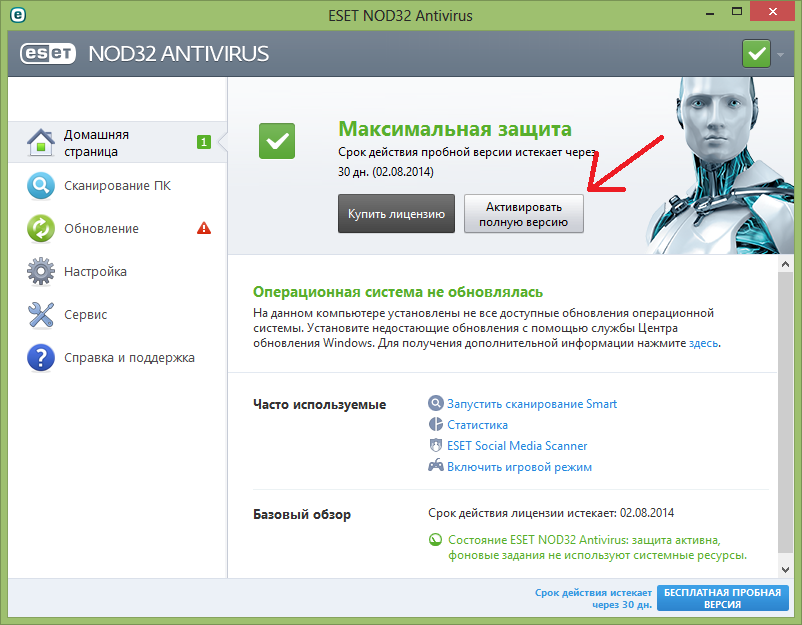This screenshot has width=802, height=625.
Task: Click the здесь link for update info
Action: (x=703, y=343)
